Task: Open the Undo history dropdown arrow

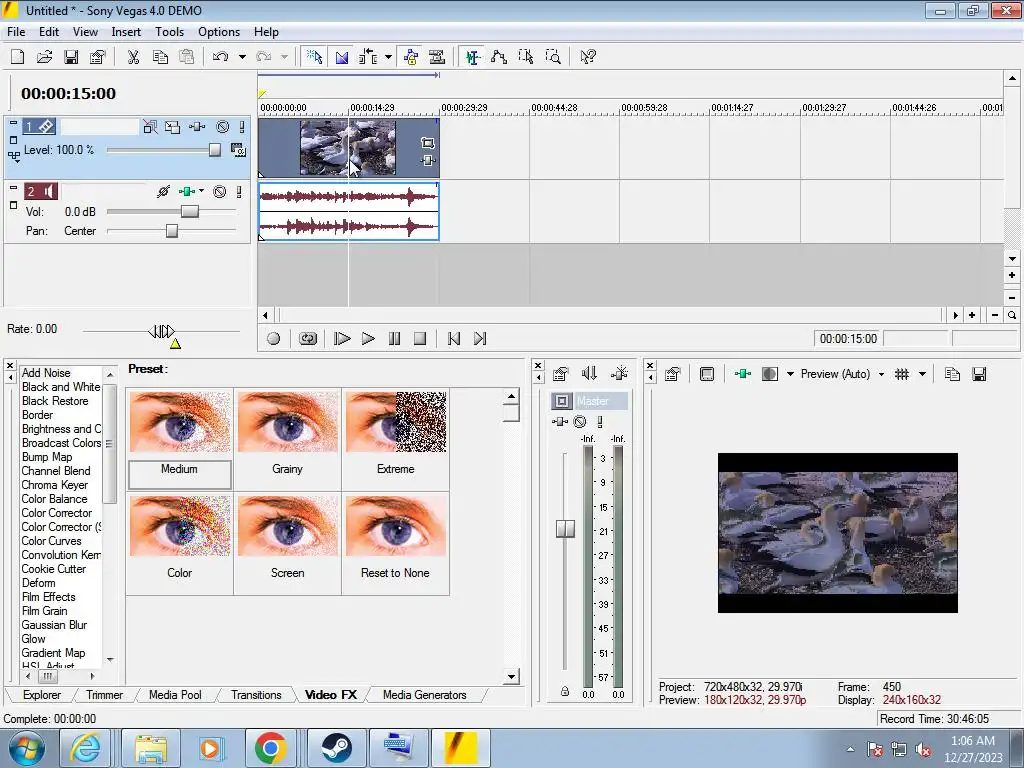Action: [242, 57]
